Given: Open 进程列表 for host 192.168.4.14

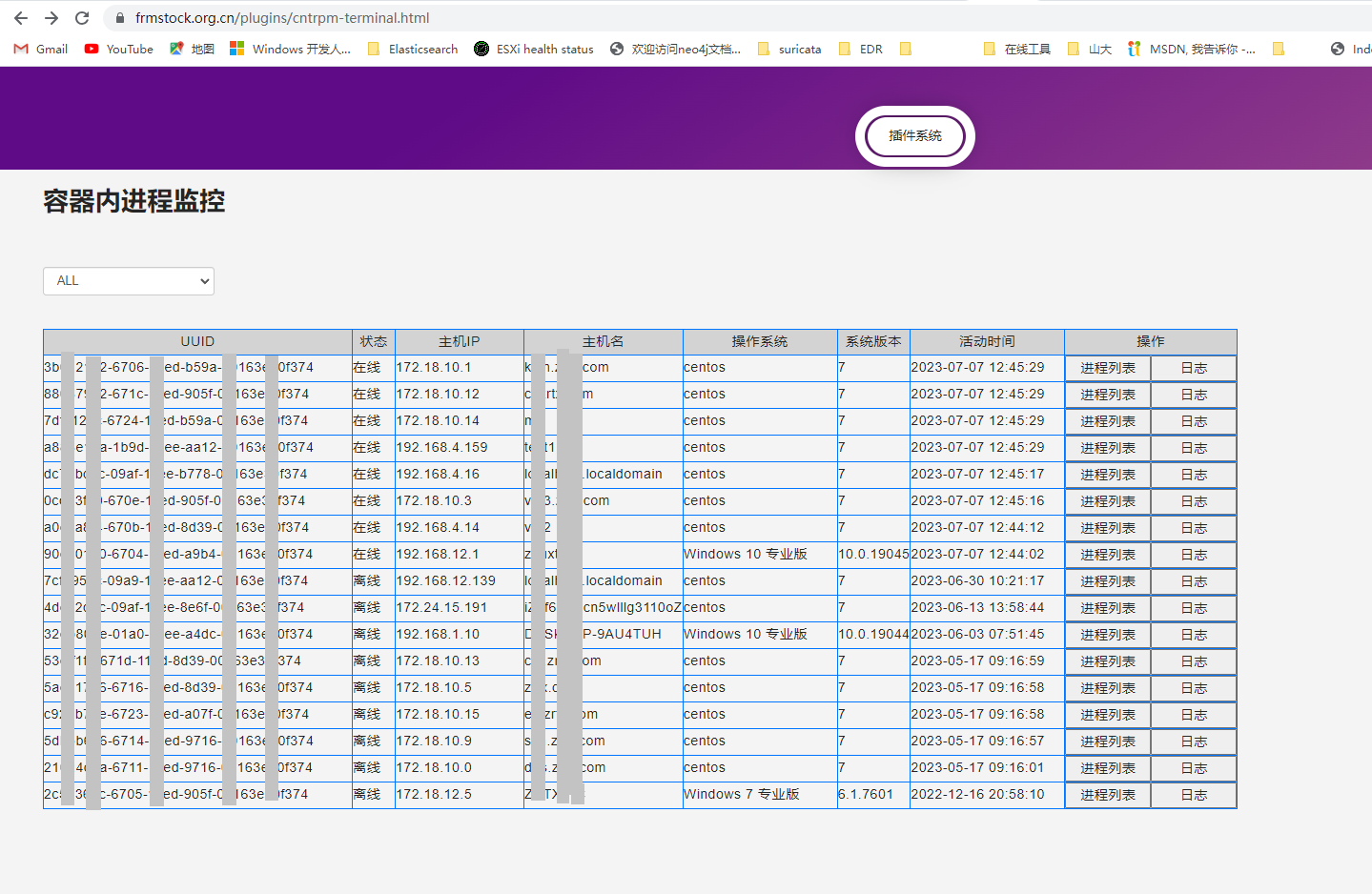Looking at the screenshot, I should (x=1108, y=528).
